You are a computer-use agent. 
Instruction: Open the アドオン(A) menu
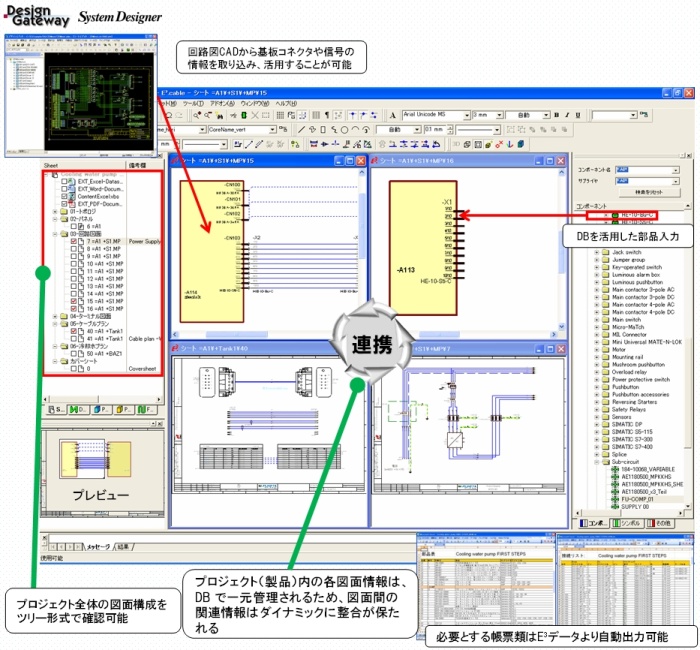coord(222,104)
